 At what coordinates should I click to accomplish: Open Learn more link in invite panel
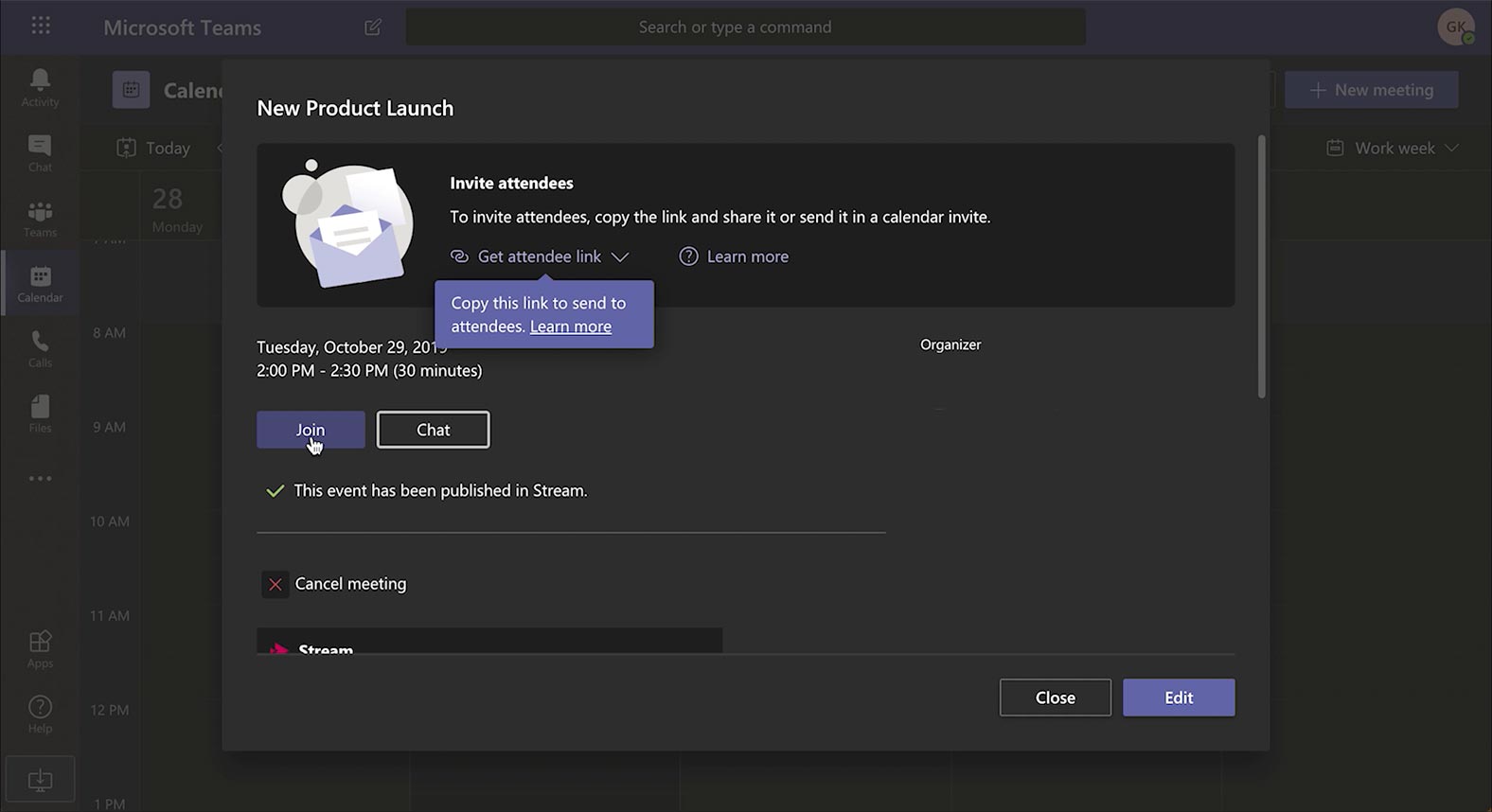(x=748, y=256)
